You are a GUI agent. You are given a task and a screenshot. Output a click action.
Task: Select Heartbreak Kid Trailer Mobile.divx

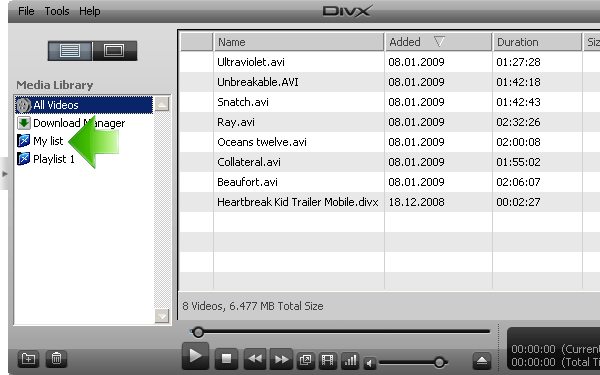pyautogui.click(x=298, y=202)
